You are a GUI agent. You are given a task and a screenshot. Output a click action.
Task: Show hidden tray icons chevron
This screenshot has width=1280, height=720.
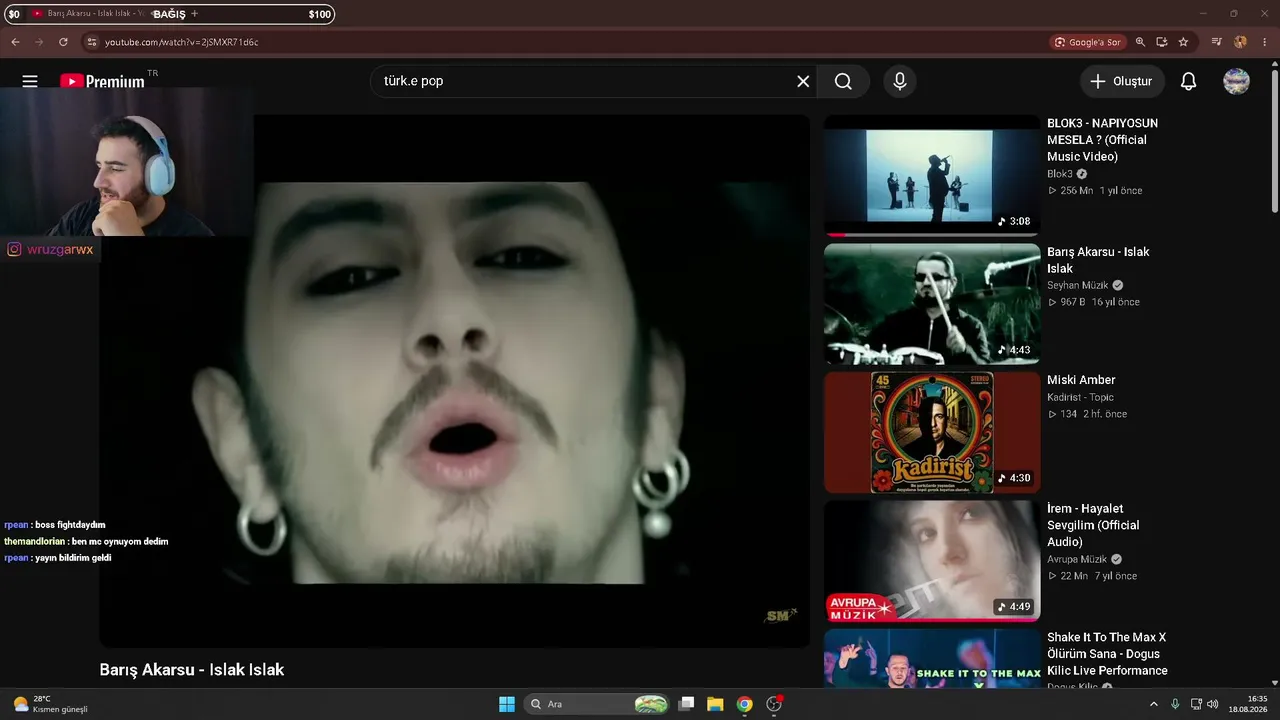point(1153,704)
